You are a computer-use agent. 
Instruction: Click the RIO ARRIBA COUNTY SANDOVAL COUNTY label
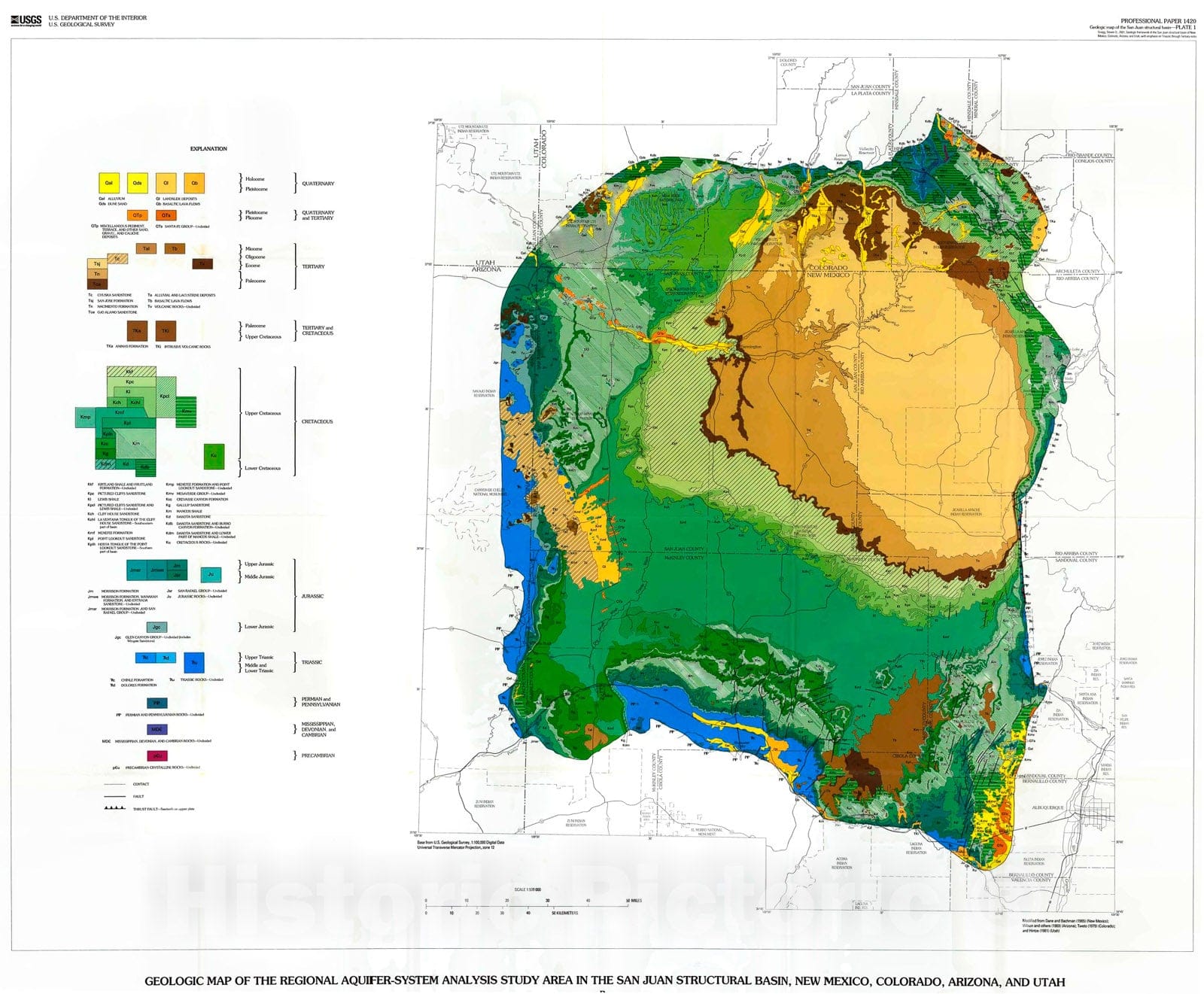(1078, 557)
